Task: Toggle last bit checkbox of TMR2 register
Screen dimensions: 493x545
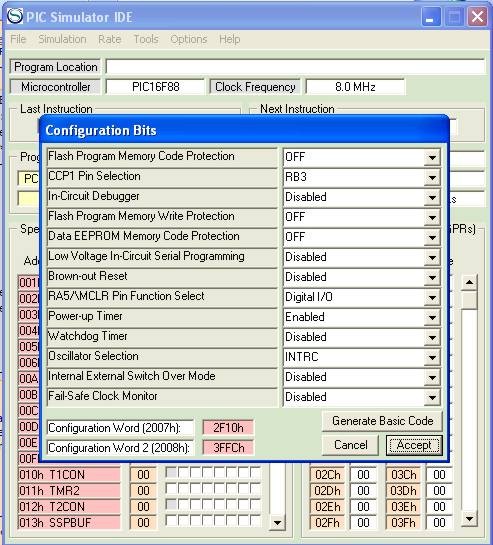Action: pos(256,489)
